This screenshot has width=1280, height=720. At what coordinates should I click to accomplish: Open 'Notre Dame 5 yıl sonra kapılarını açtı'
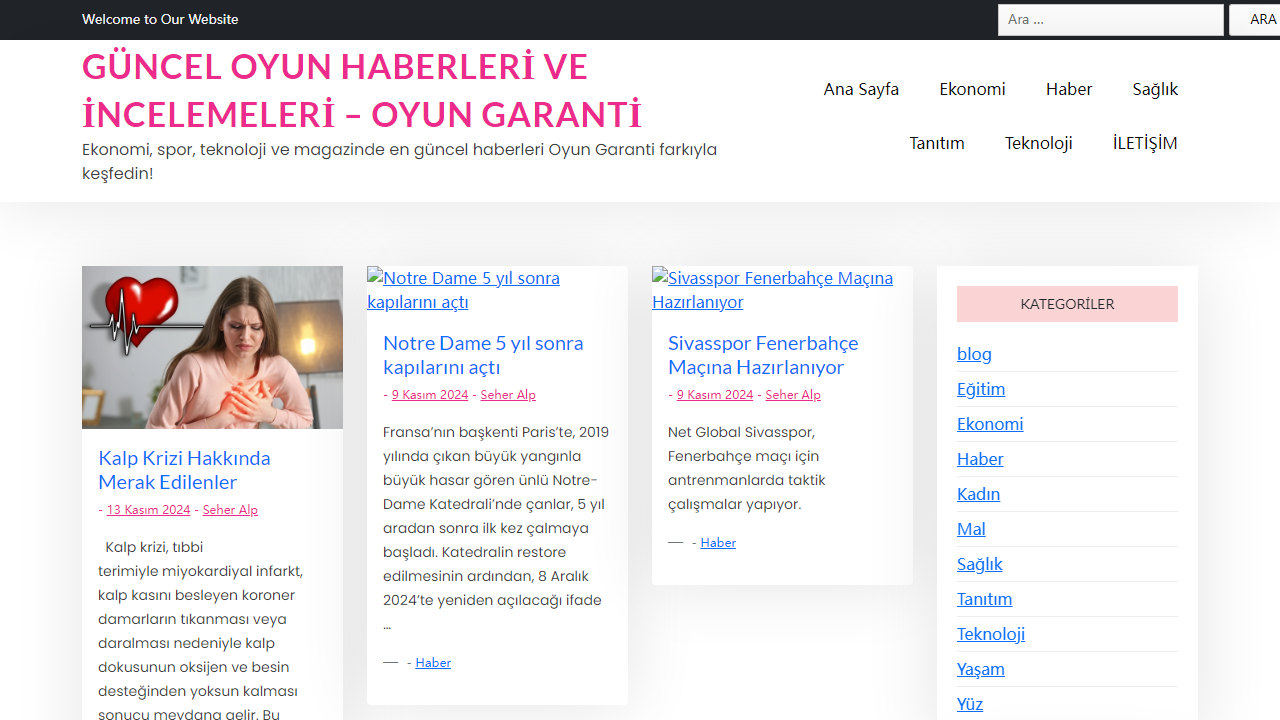(x=483, y=354)
